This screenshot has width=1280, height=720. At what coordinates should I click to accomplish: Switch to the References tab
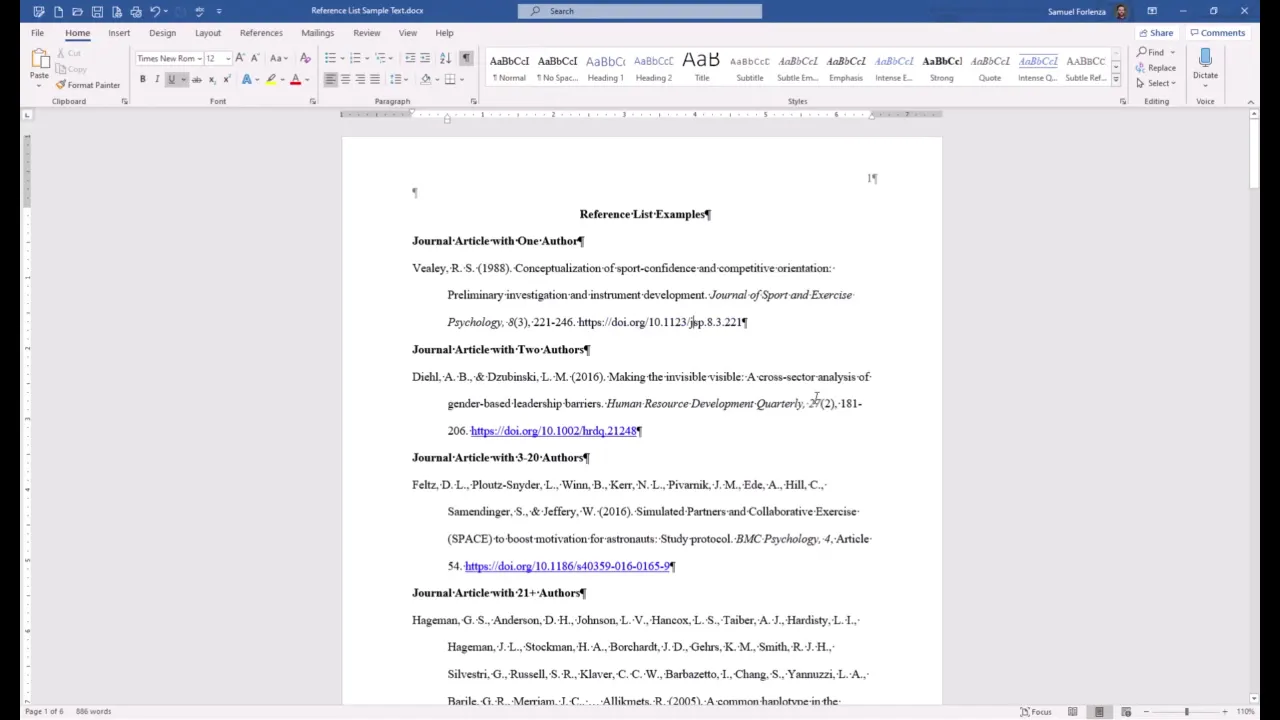coord(261,33)
